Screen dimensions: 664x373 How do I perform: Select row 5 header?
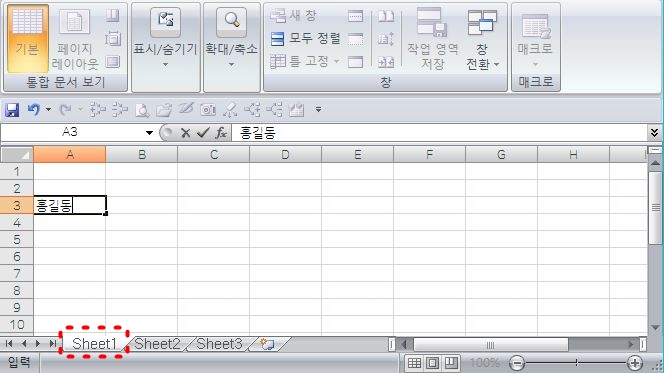point(17,240)
